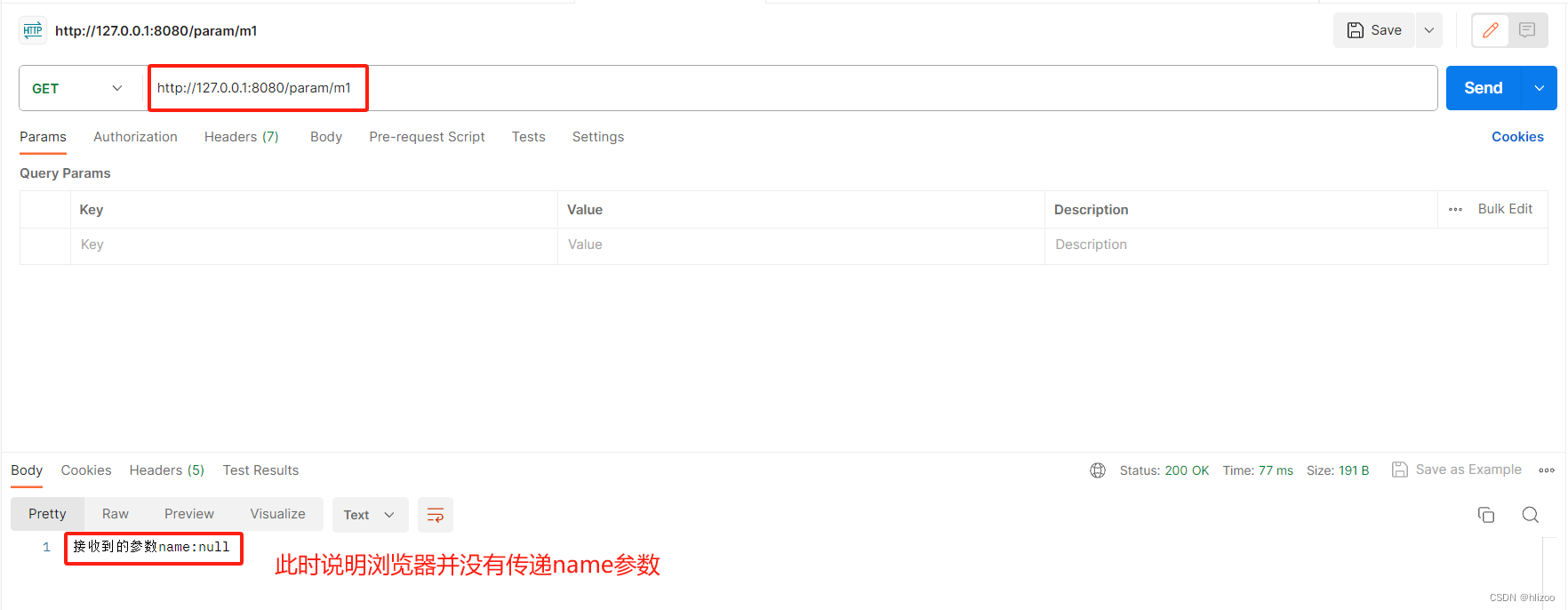Viewport: 1568px width, 610px height.
Task: Click the line number 1
Action: pos(46,547)
